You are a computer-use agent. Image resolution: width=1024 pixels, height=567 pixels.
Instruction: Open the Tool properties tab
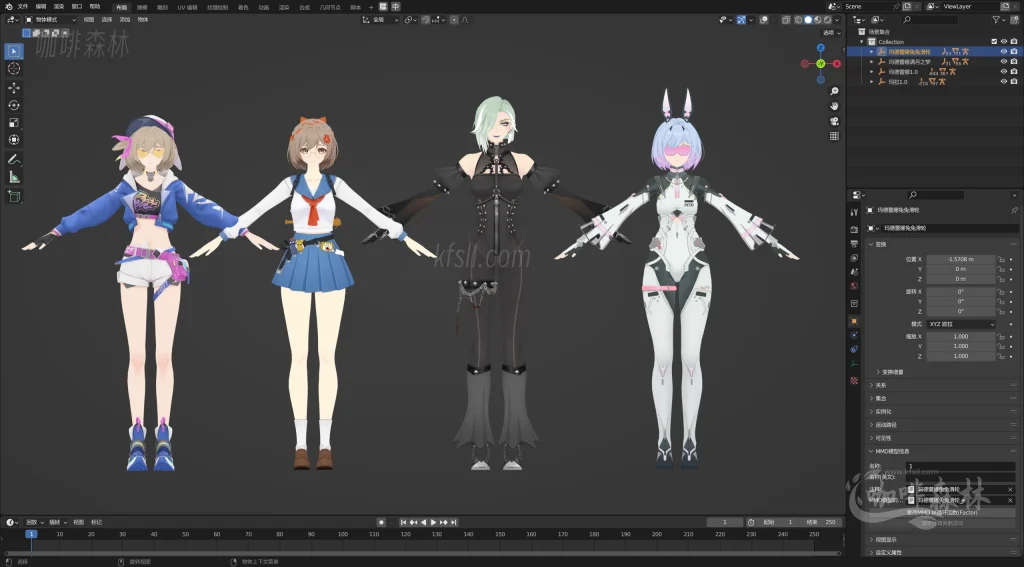tap(854, 212)
